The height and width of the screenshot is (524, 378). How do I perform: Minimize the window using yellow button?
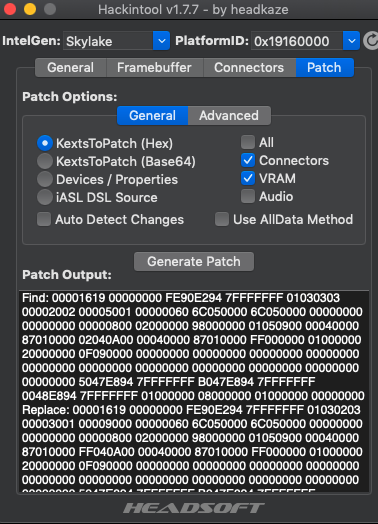(30, 9)
